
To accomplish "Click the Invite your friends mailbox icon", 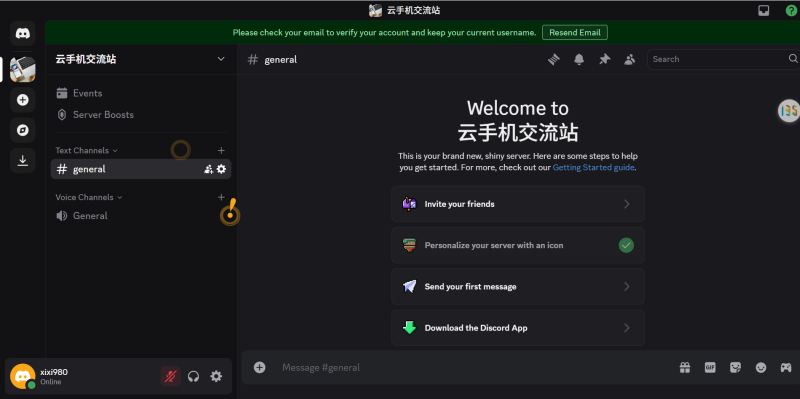I will coord(409,204).
